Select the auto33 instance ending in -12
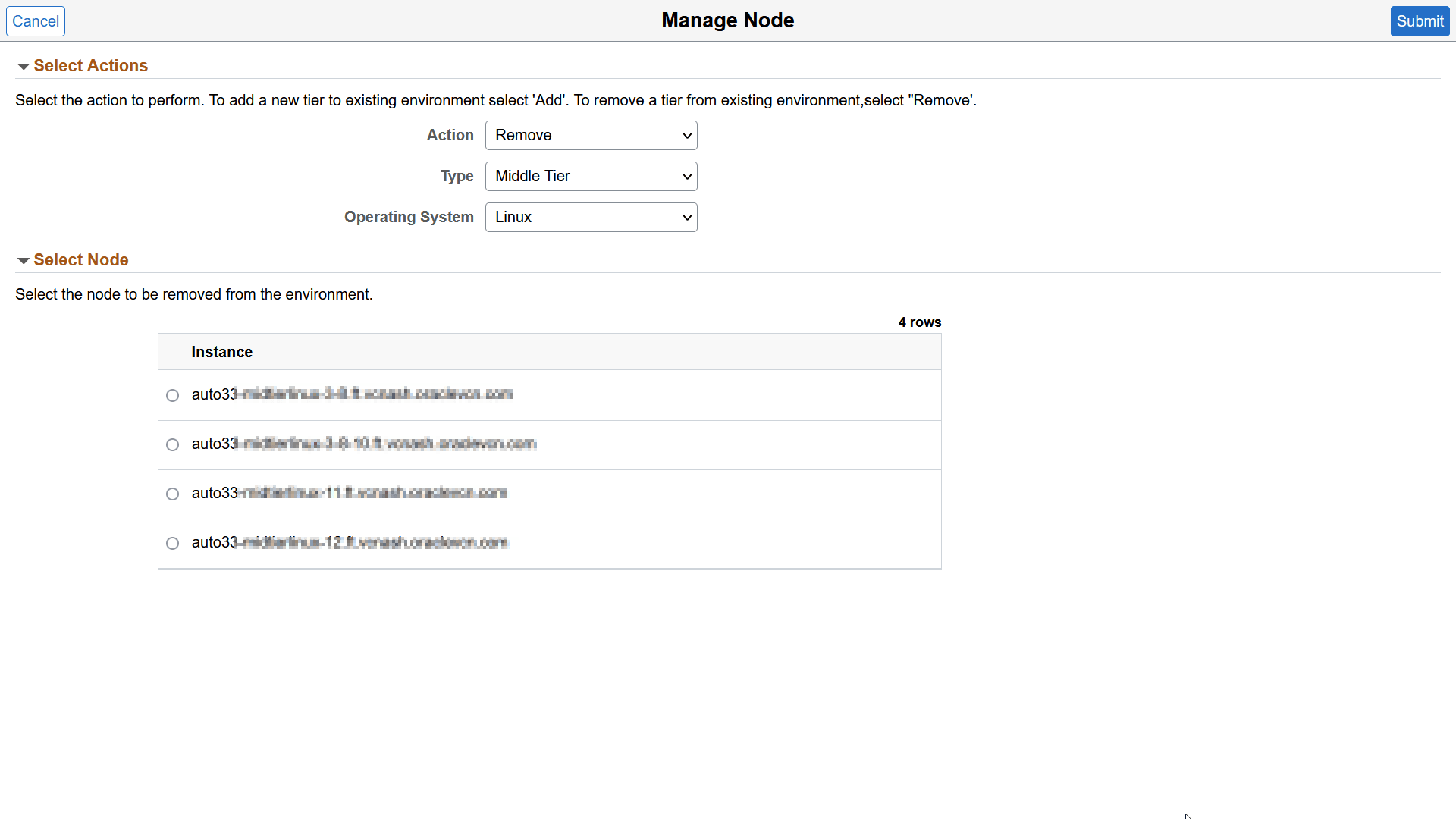The width and height of the screenshot is (1456, 819). pyautogui.click(x=172, y=543)
